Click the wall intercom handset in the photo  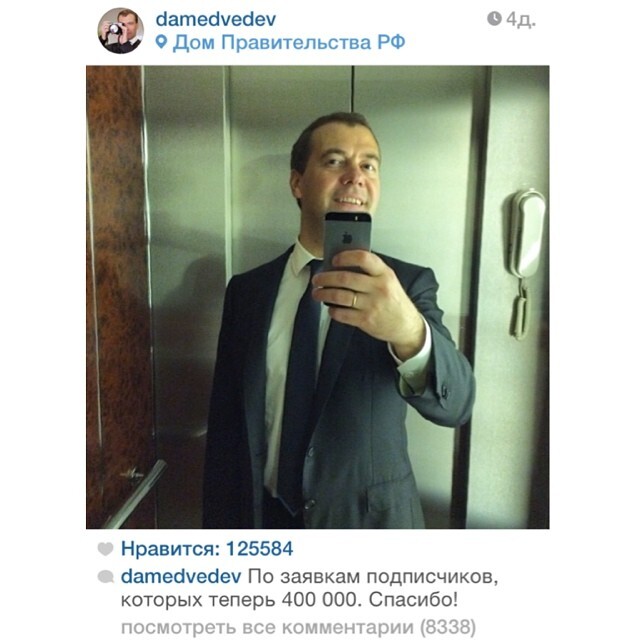[x=527, y=261]
